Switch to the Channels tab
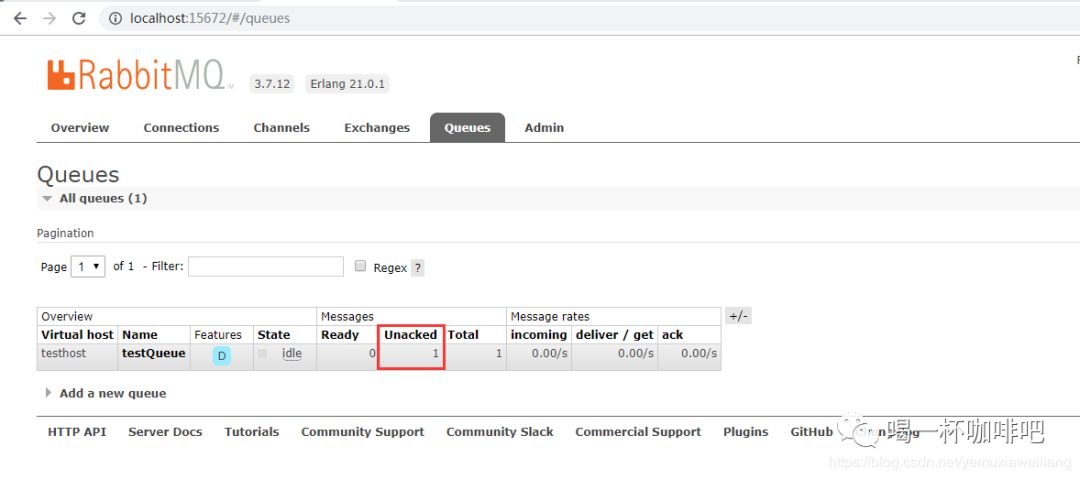The image size is (1080, 479). [282, 128]
